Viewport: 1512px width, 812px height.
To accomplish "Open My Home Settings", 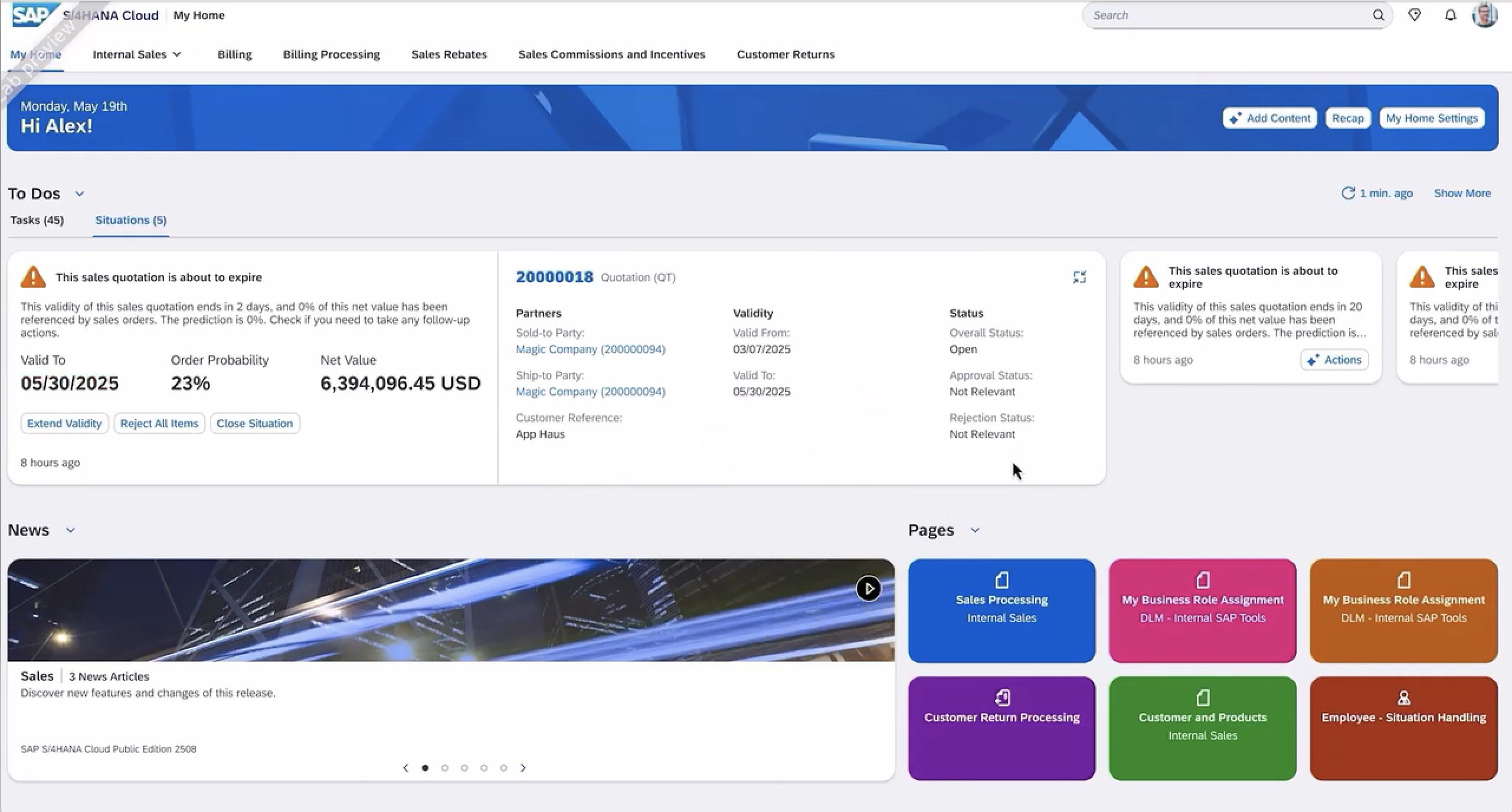I will pyautogui.click(x=1432, y=118).
